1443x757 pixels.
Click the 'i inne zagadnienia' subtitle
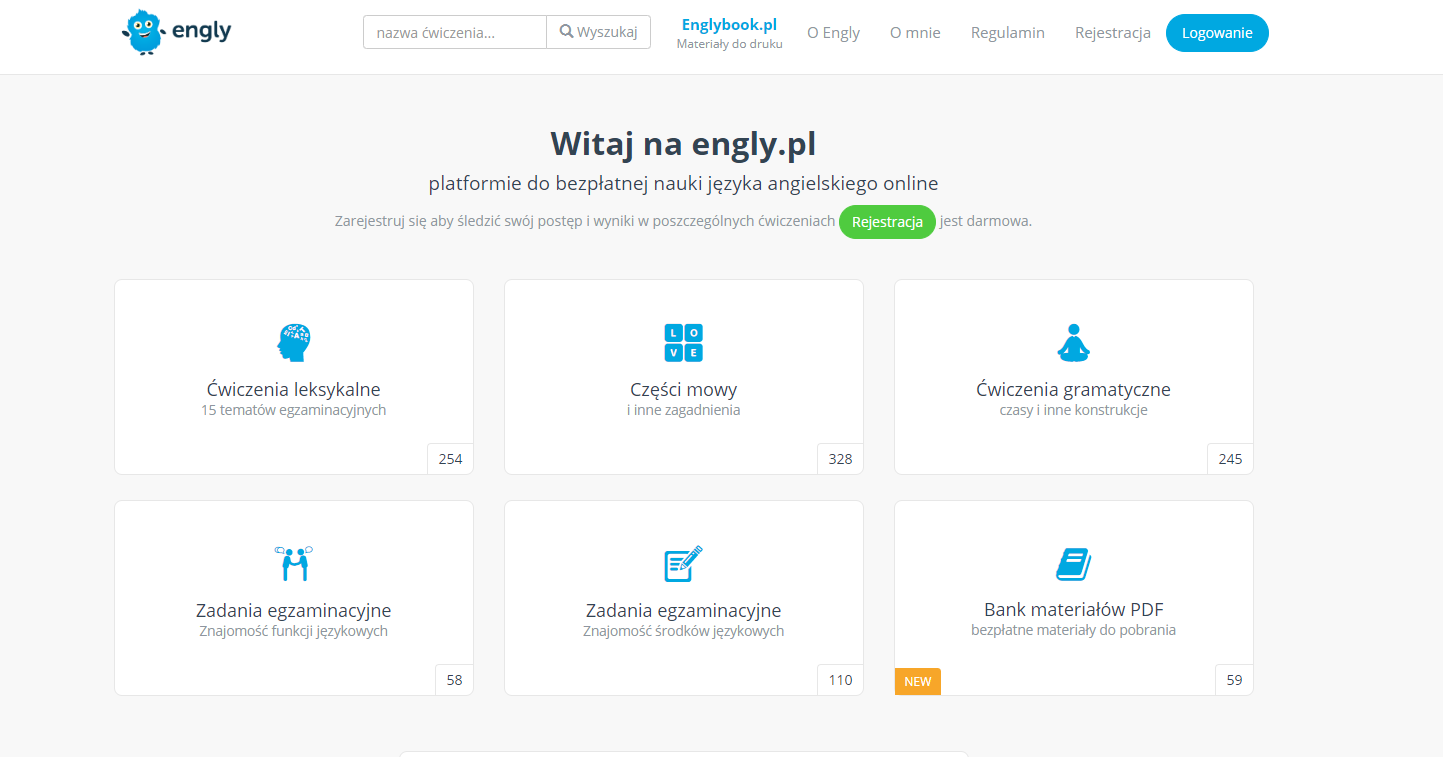tap(684, 410)
